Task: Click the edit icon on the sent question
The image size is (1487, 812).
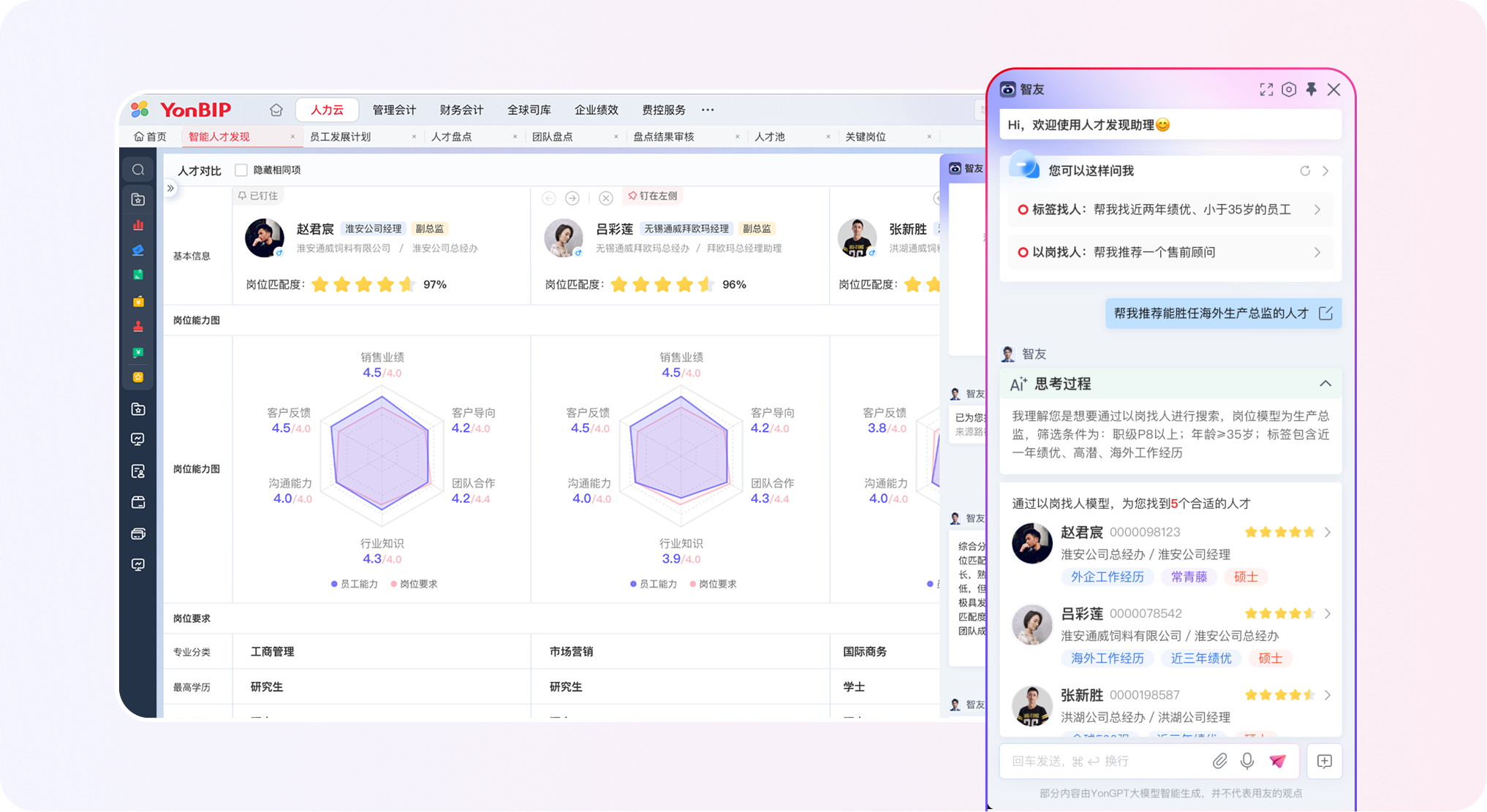Action: 1325,314
